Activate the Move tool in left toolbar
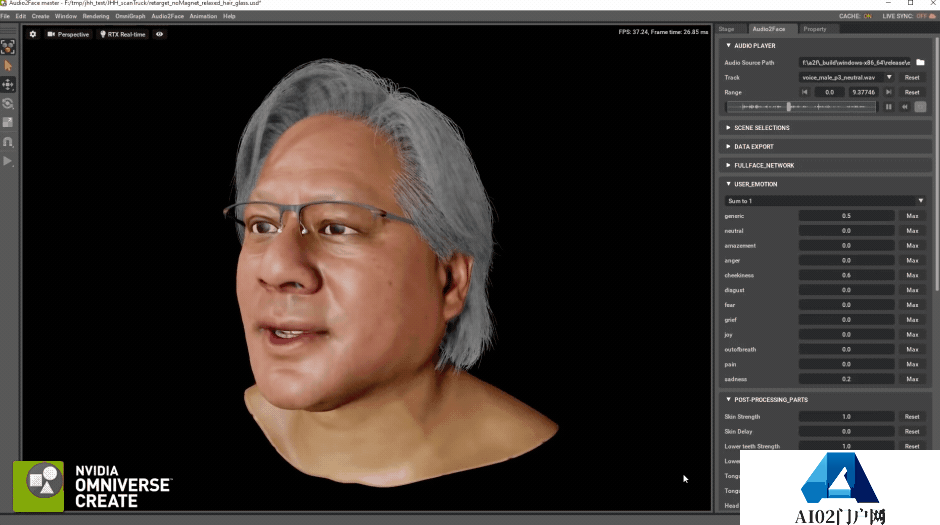The width and height of the screenshot is (940, 525). click(x=8, y=84)
